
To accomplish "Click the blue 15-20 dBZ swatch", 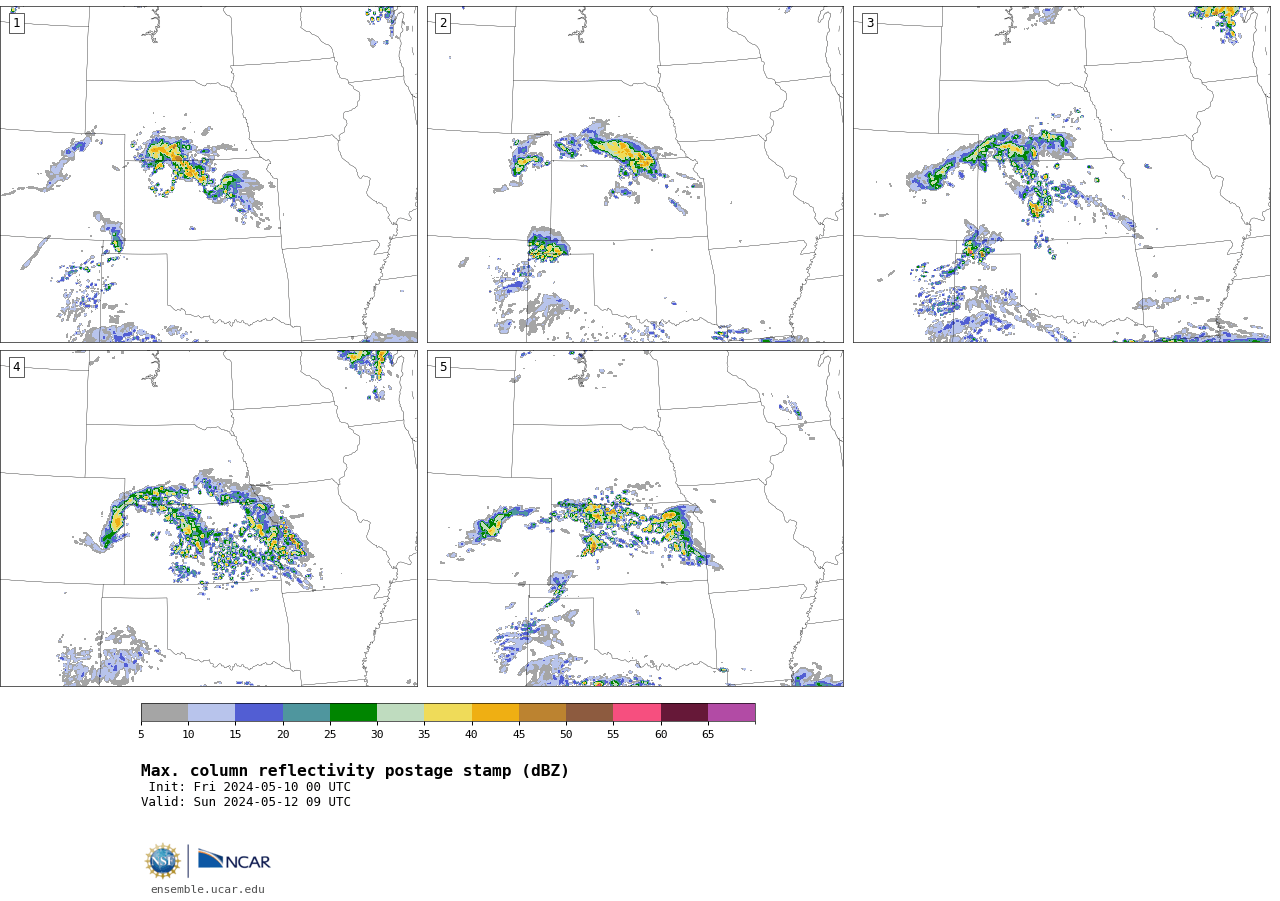I will (x=259, y=713).
